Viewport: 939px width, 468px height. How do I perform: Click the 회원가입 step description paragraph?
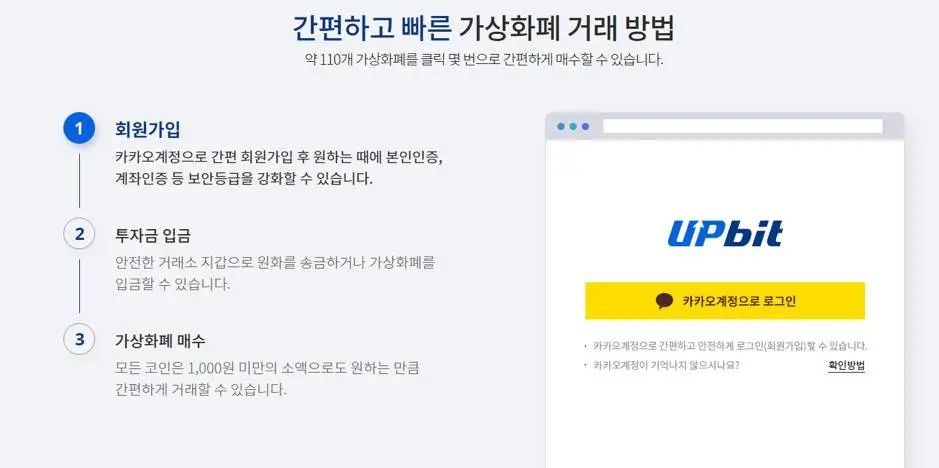tap(279, 168)
